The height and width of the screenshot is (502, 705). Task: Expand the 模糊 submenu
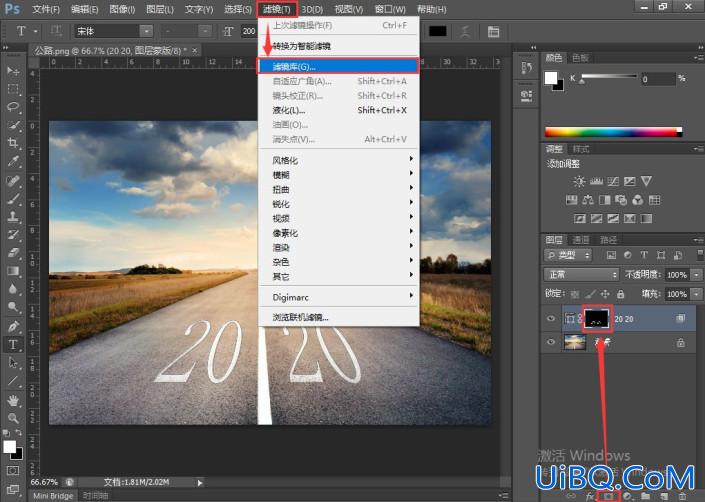click(339, 175)
